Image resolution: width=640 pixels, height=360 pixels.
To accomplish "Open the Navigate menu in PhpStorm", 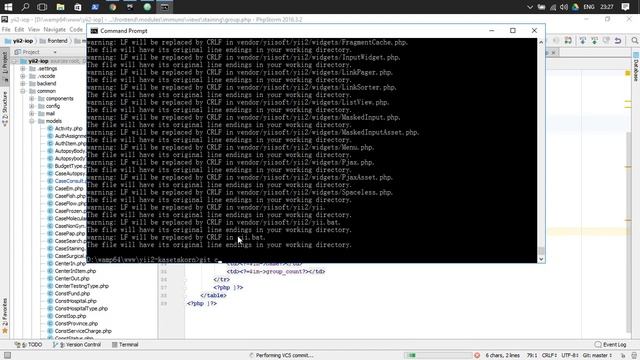I will 54,29.
